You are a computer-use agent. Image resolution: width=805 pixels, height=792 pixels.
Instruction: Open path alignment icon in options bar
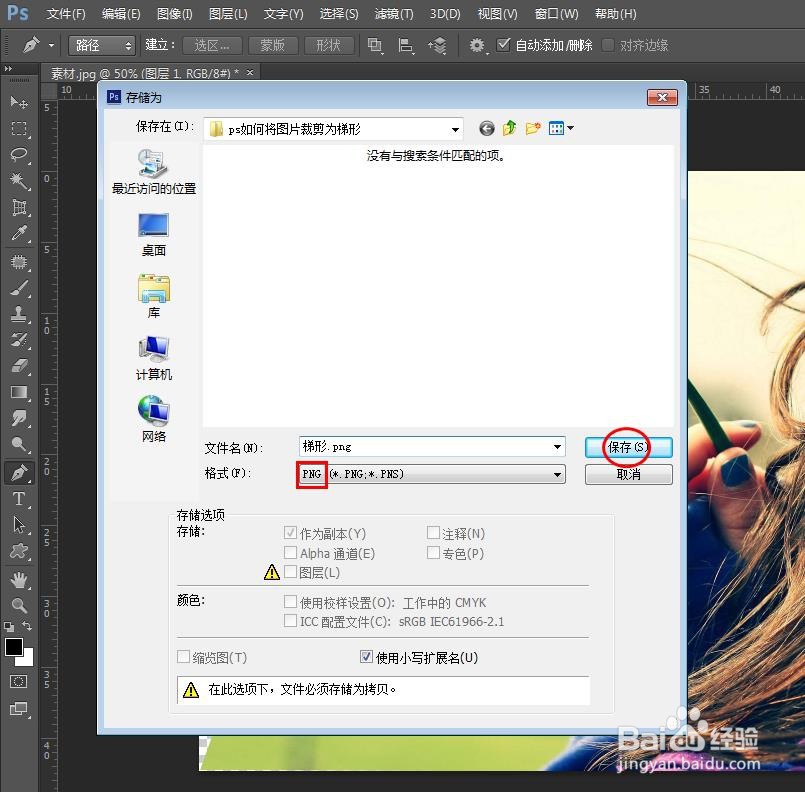pos(406,45)
